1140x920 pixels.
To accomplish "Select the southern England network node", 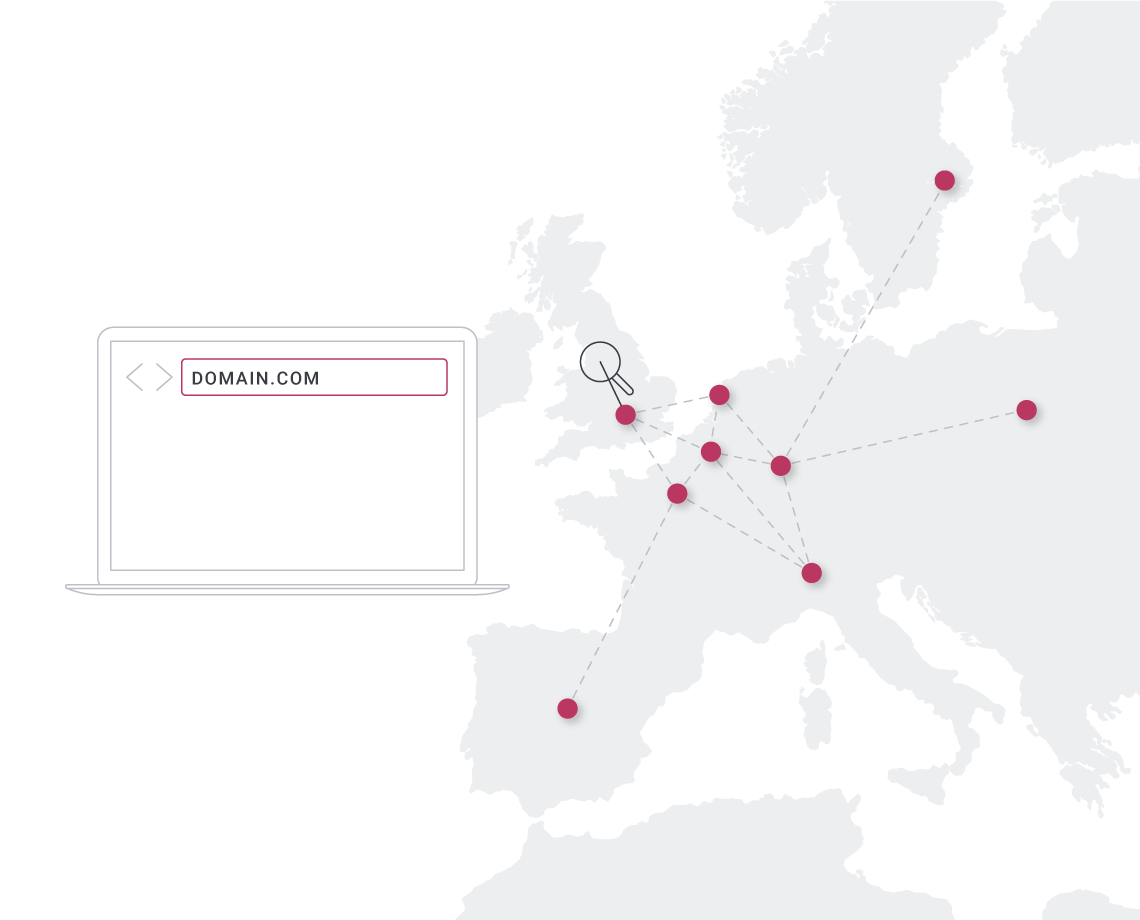I will point(625,415).
